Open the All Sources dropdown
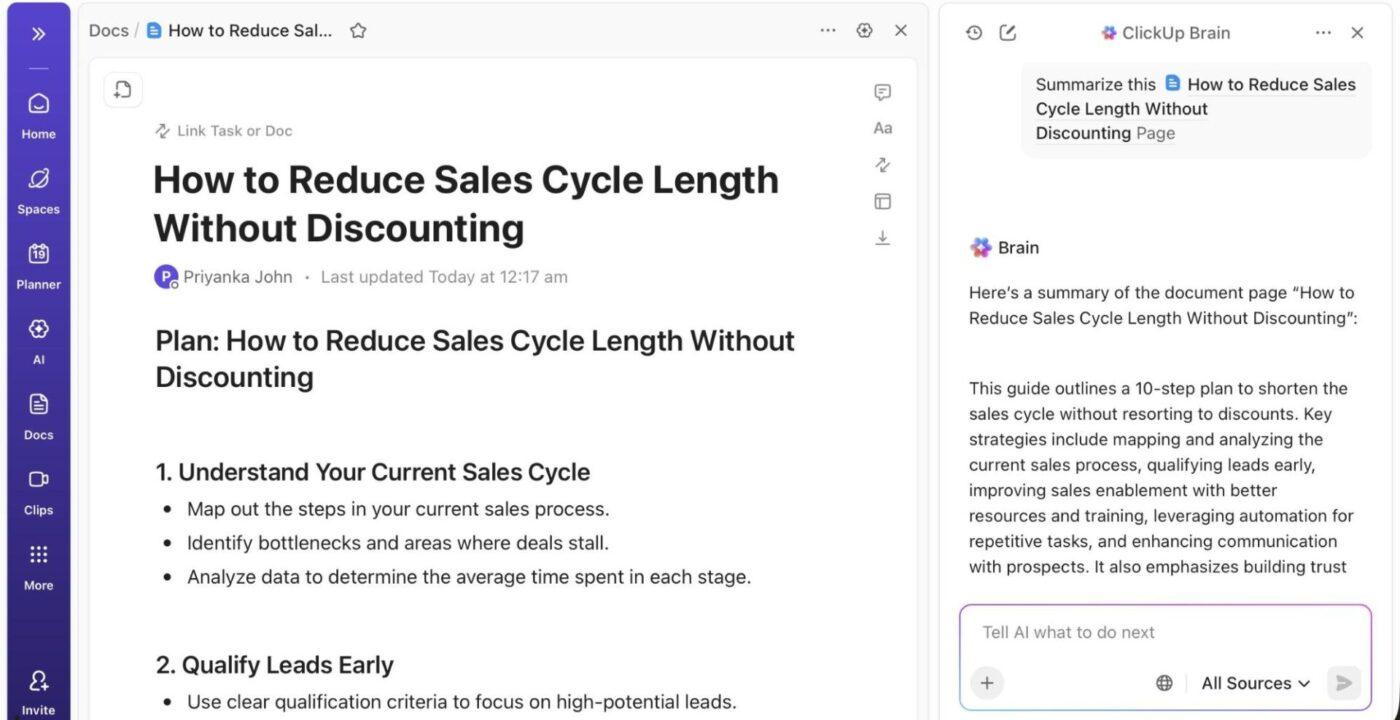 click(x=1253, y=683)
